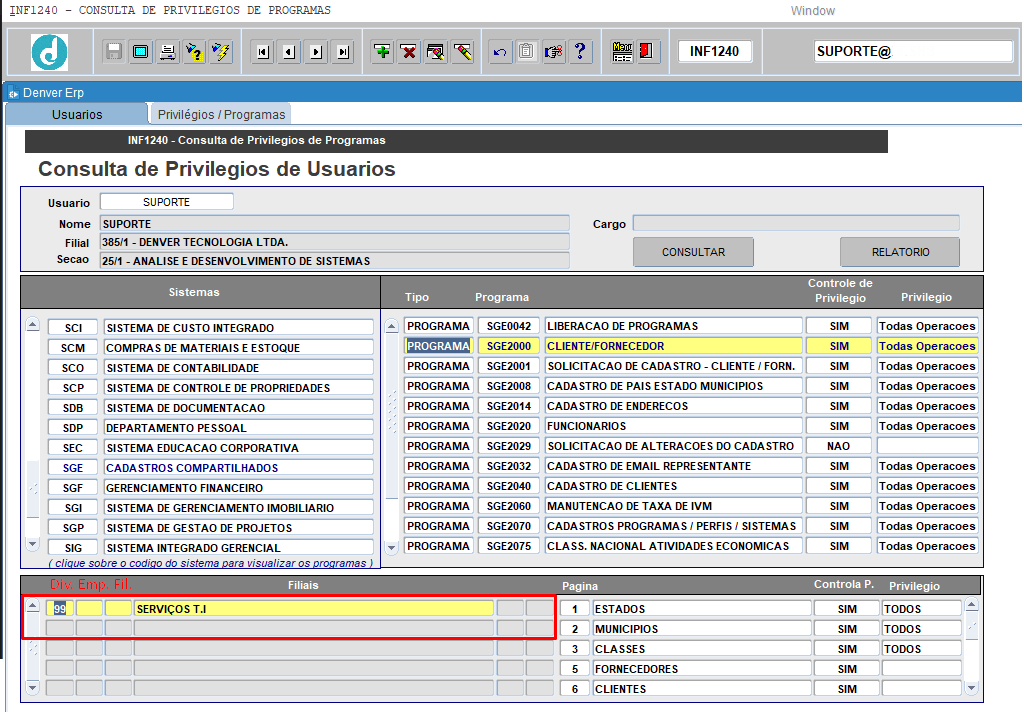The width and height of the screenshot is (1024, 712).
Task: Click the Menu toolbar icon
Action: tap(622, 52)
